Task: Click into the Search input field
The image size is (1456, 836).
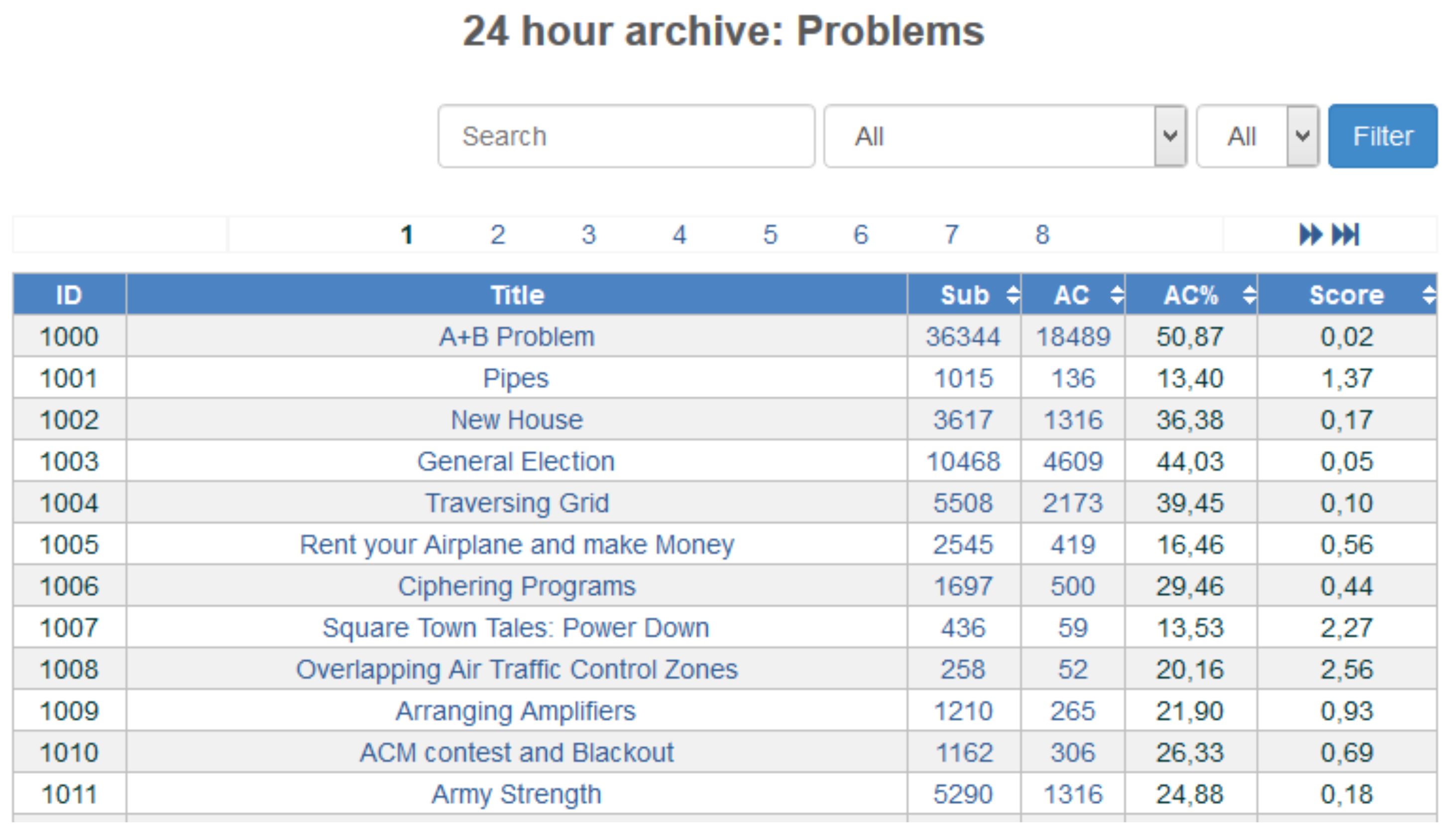Action: click(x=626, y=137)
